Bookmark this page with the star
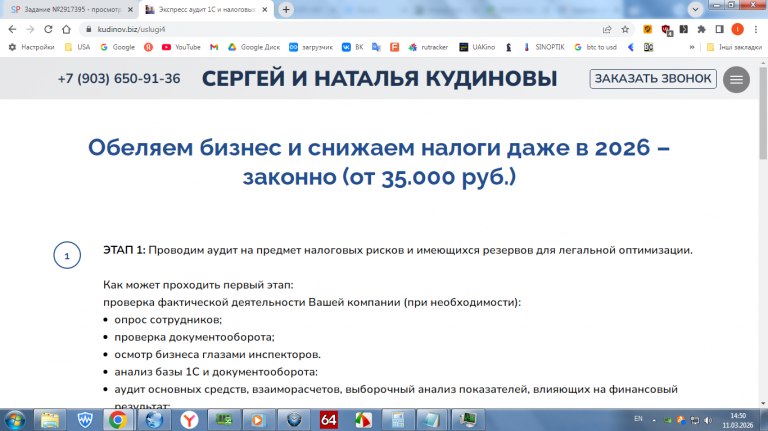 (625, 29)
